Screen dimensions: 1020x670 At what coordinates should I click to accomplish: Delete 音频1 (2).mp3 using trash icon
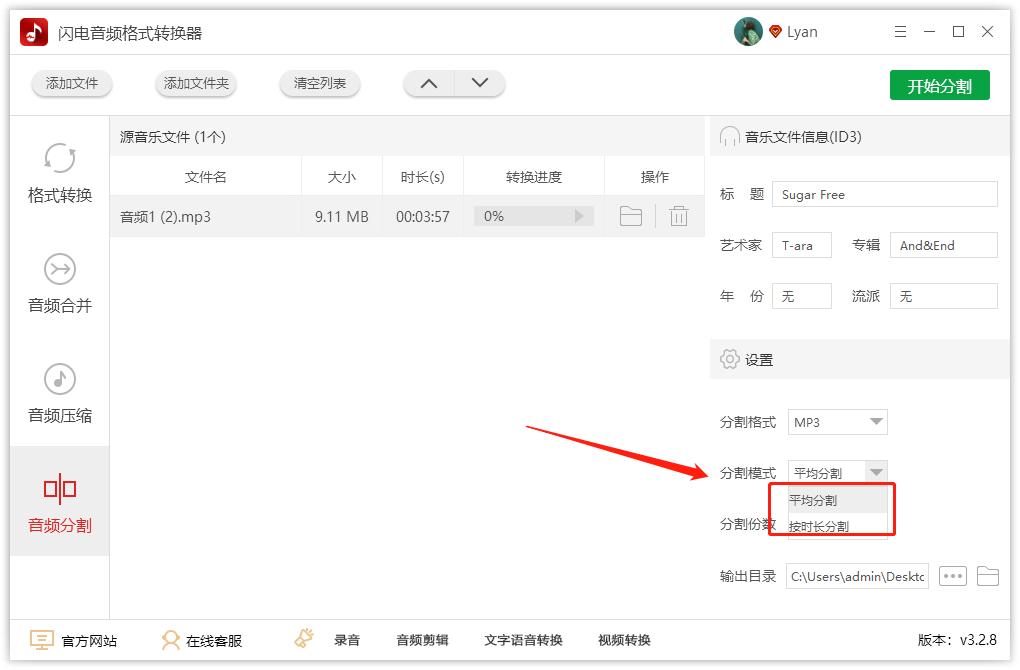679,215
